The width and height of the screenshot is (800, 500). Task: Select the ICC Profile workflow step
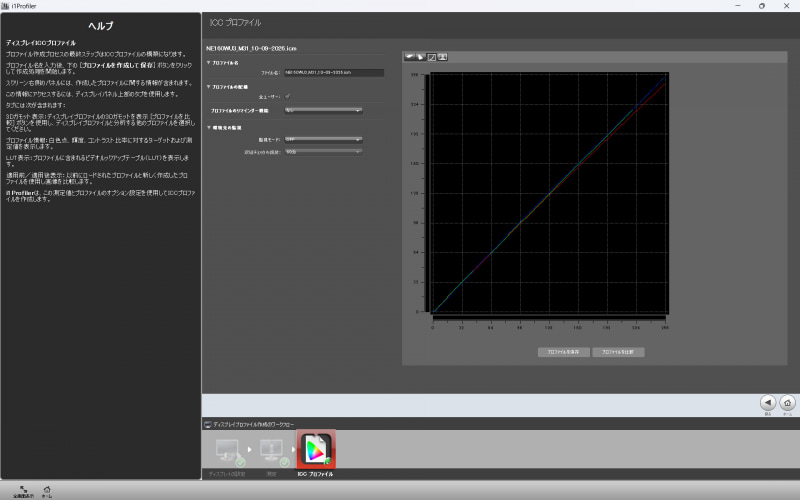click(316, 449)
